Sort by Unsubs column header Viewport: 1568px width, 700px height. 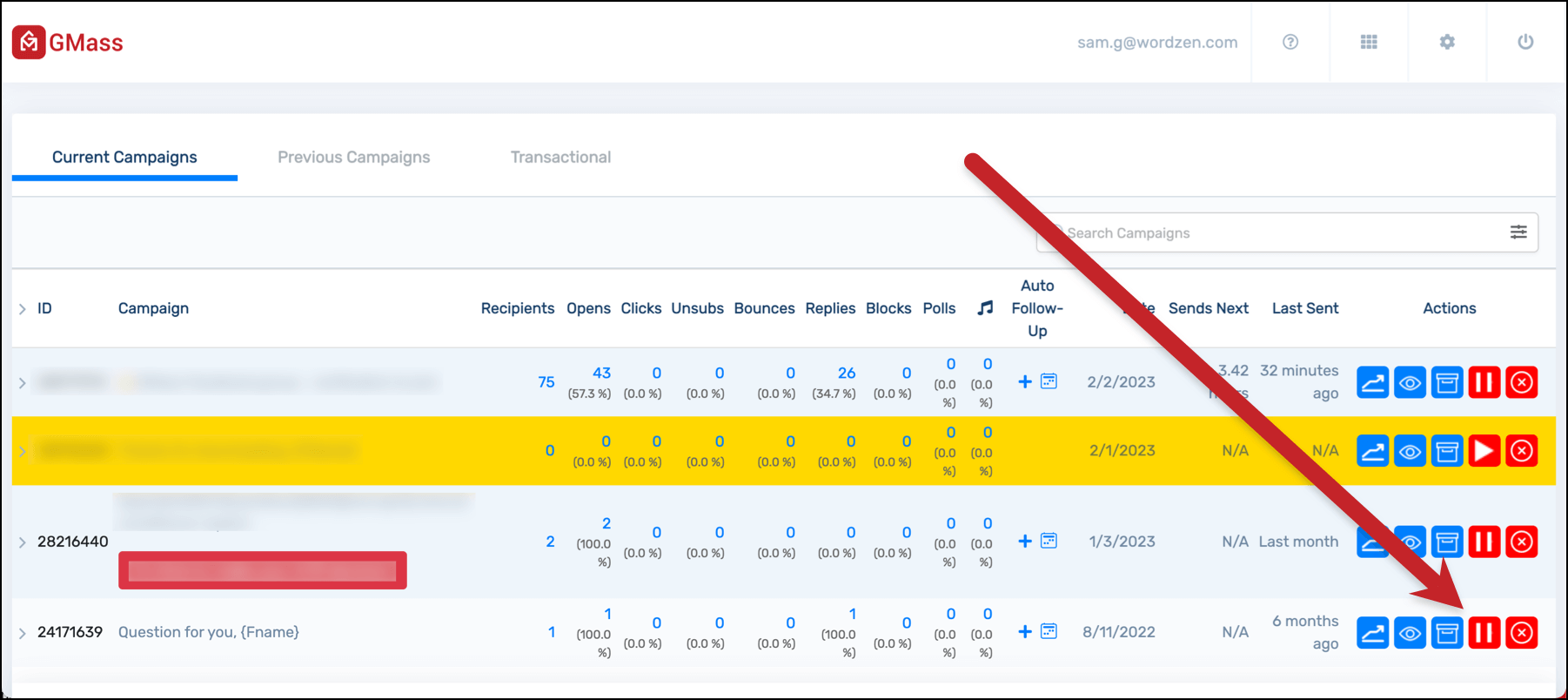pyautogui.click(x=698, y=308)
